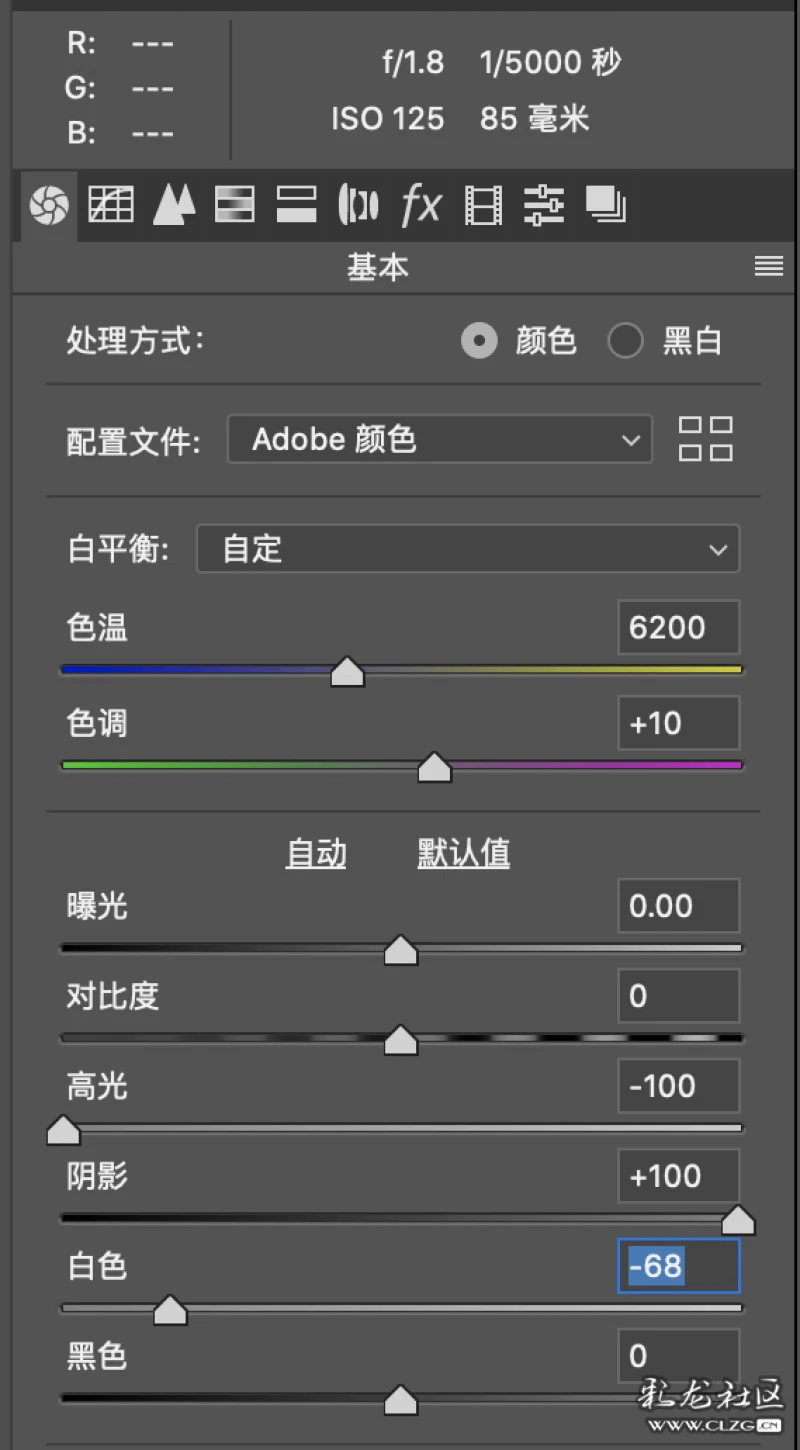Open the Tone Curve panel tab
The width and height of the screenshot is (800, 1450).
click(111, 205)
